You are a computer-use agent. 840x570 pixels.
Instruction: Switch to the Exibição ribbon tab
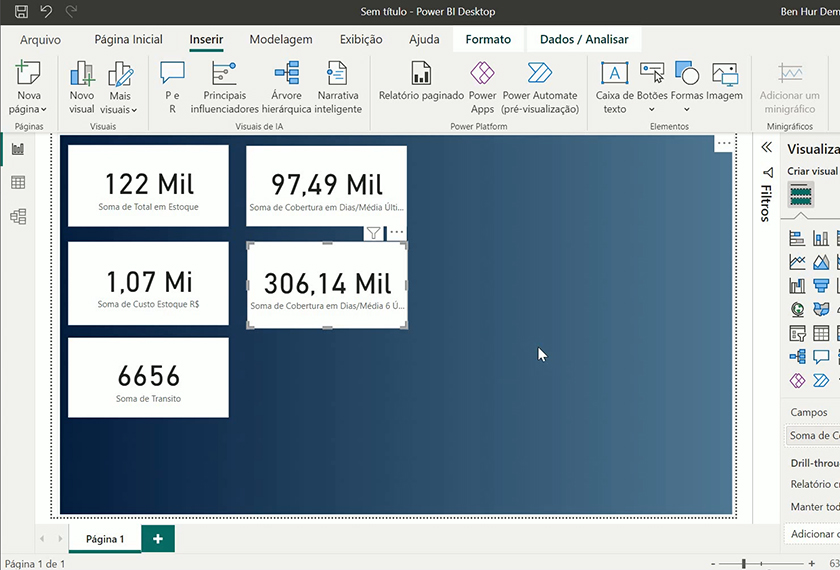(x=361, y=40)
